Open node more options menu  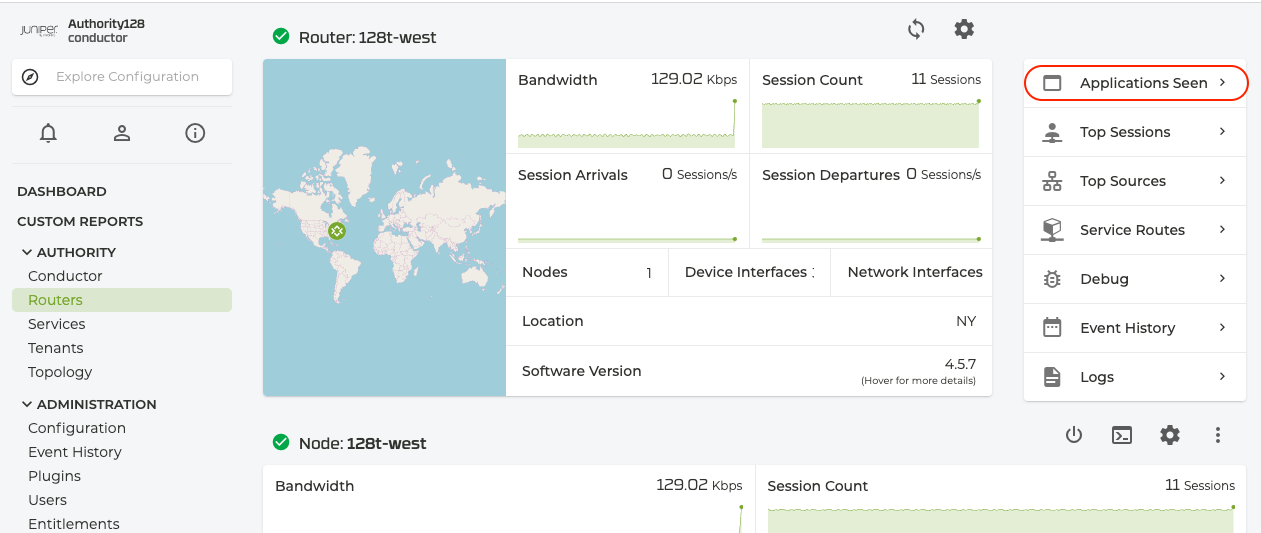[1218, 435]
